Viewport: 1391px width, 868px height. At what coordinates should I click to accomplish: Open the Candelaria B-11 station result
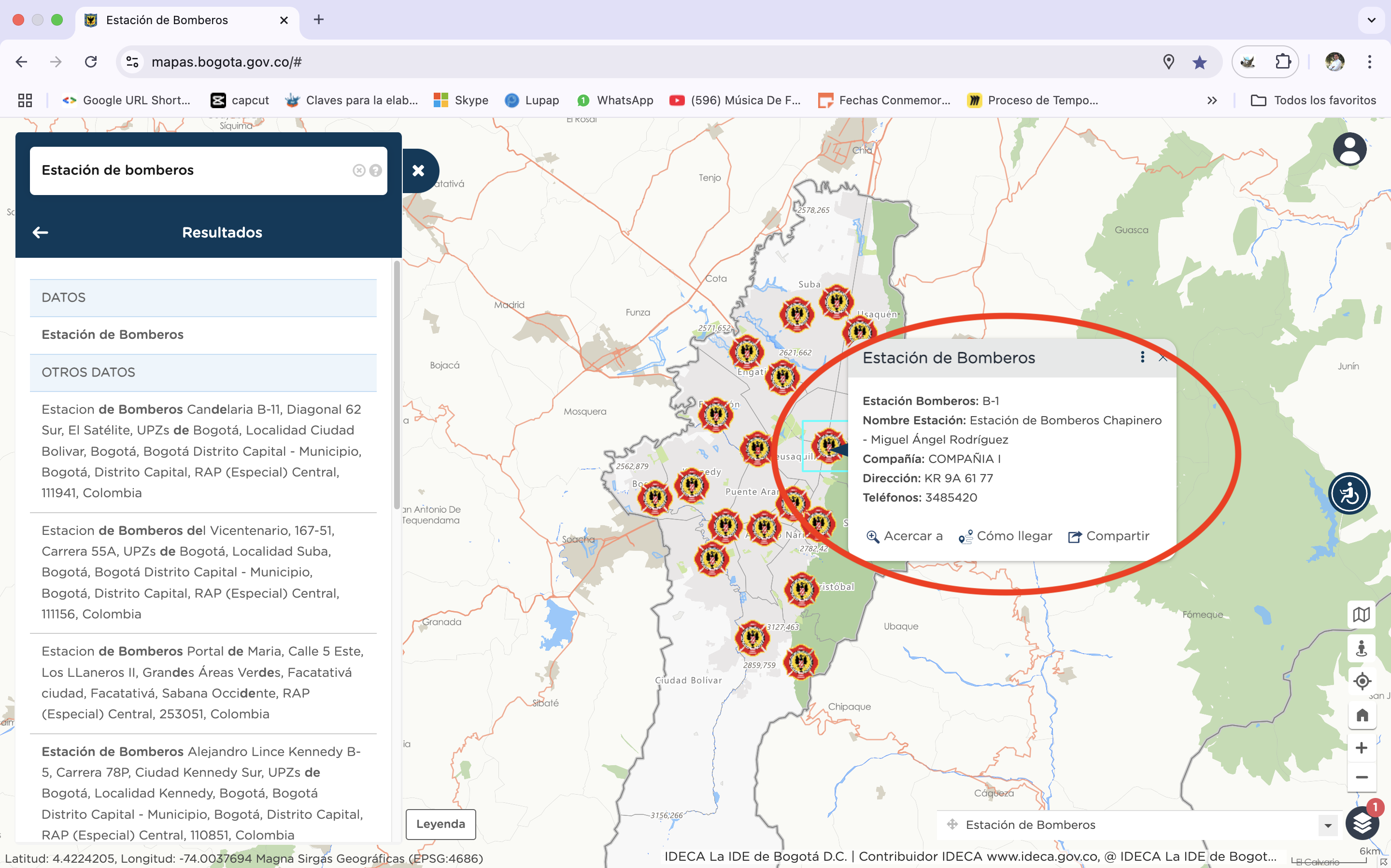coord(203,451)
